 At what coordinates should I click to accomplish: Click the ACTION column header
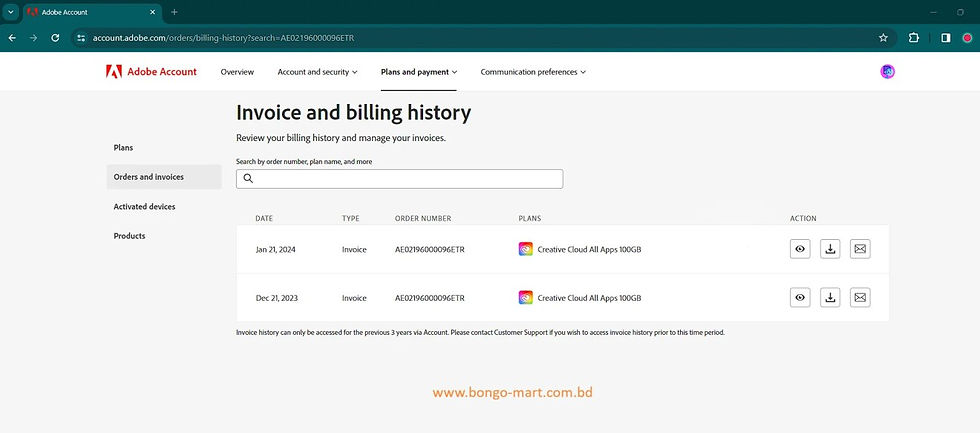pyautogui.click(x=803, y=219)
